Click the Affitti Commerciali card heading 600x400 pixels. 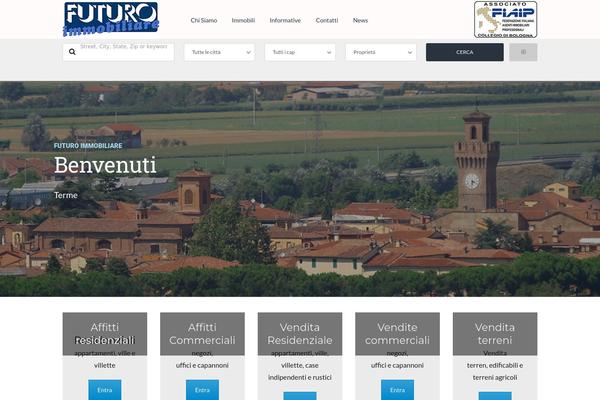[x=202, y=334]
